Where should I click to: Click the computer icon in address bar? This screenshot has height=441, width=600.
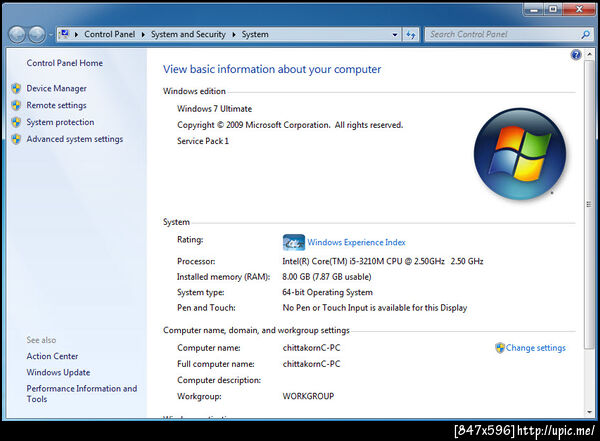[64, 34]
